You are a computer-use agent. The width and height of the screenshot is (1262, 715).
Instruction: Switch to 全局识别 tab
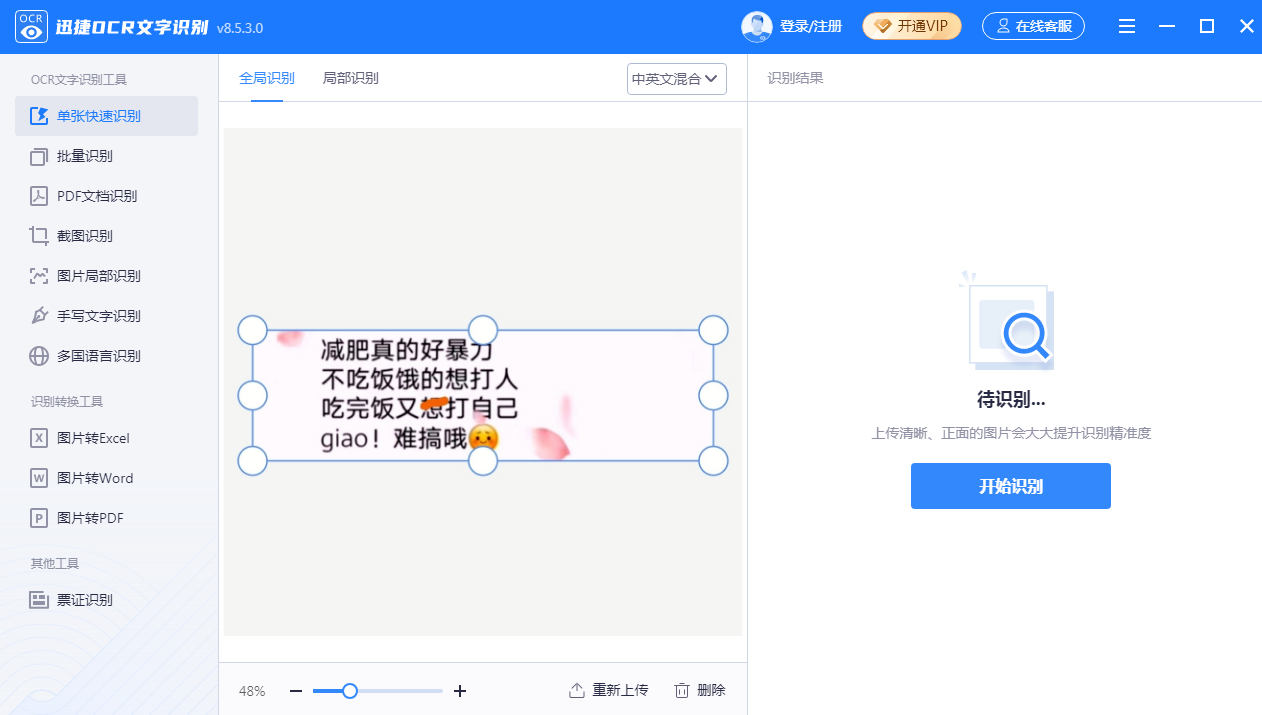[x=267, y=78]
